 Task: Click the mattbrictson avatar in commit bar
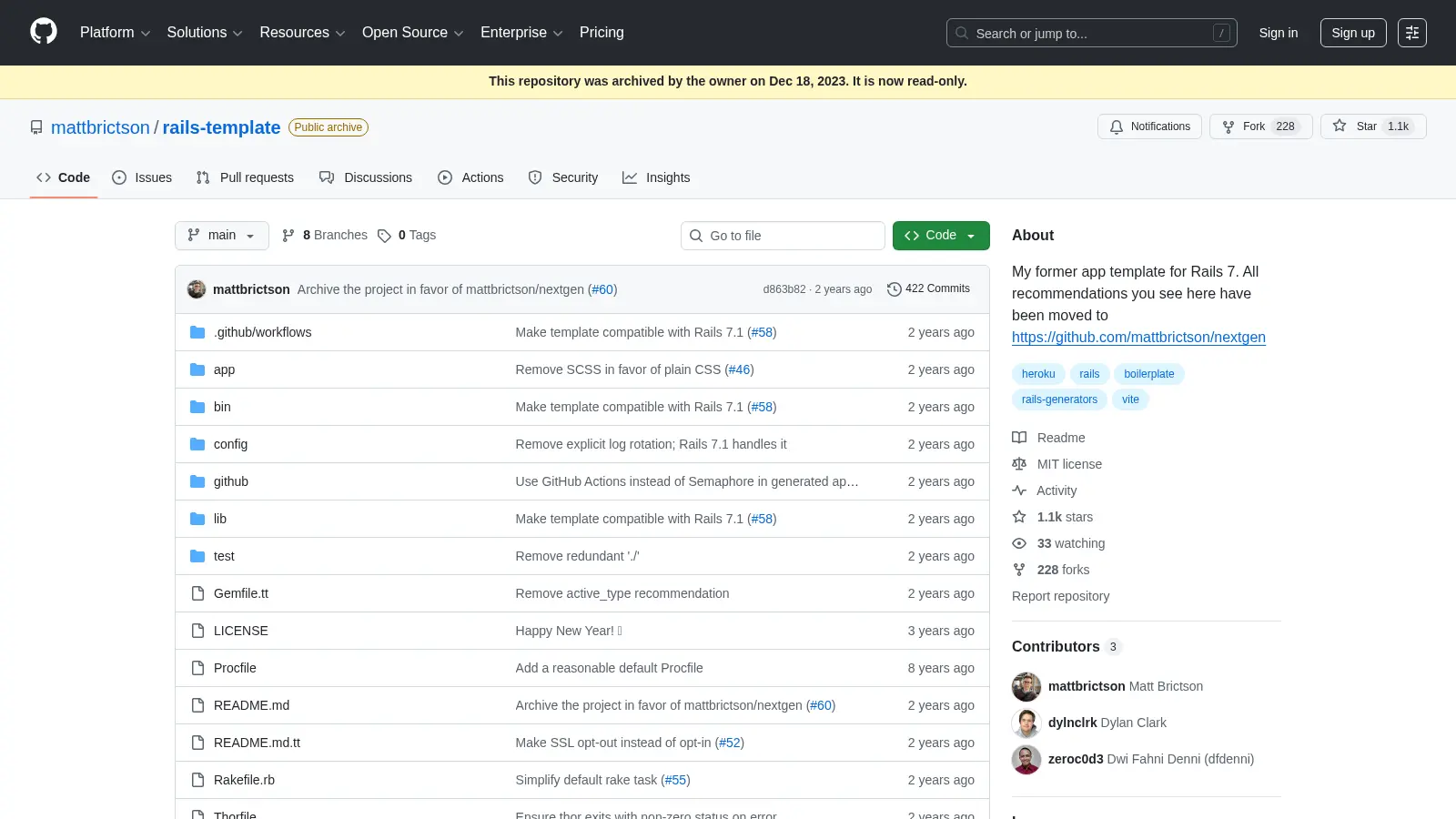click(197, 289)
